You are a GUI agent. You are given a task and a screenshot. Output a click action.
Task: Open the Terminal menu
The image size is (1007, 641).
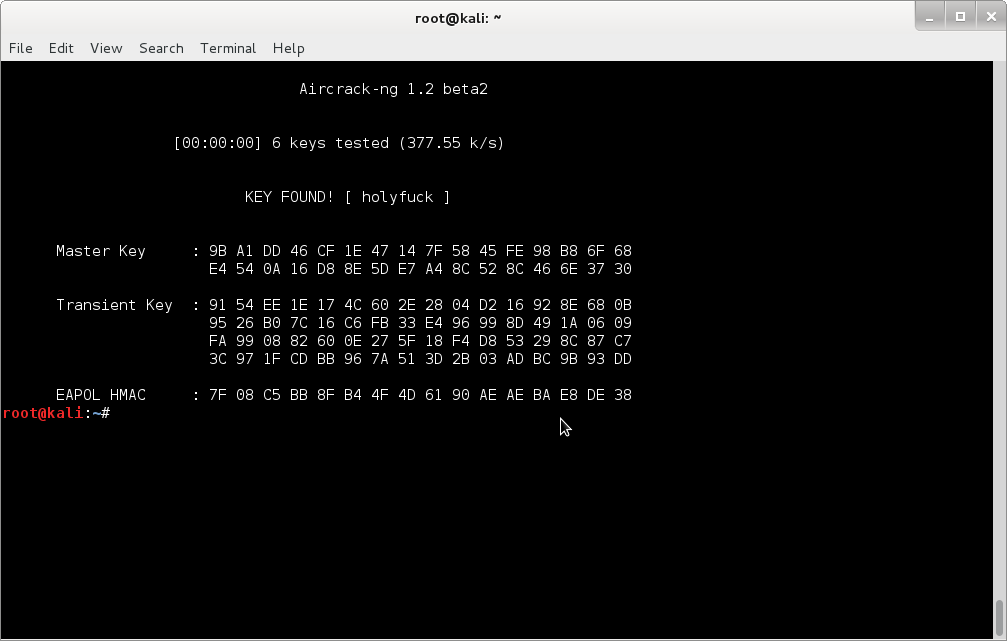(x=228, y=48)
